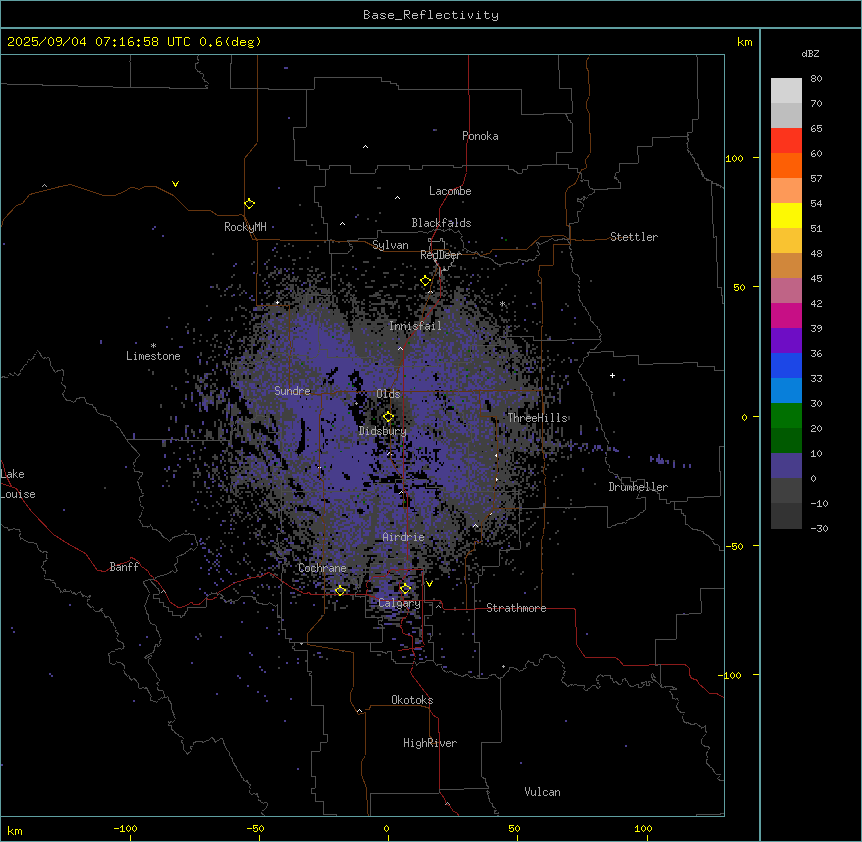Click the Stettler city label
Screen dimensions: 862x842
(x=634, y=237)
